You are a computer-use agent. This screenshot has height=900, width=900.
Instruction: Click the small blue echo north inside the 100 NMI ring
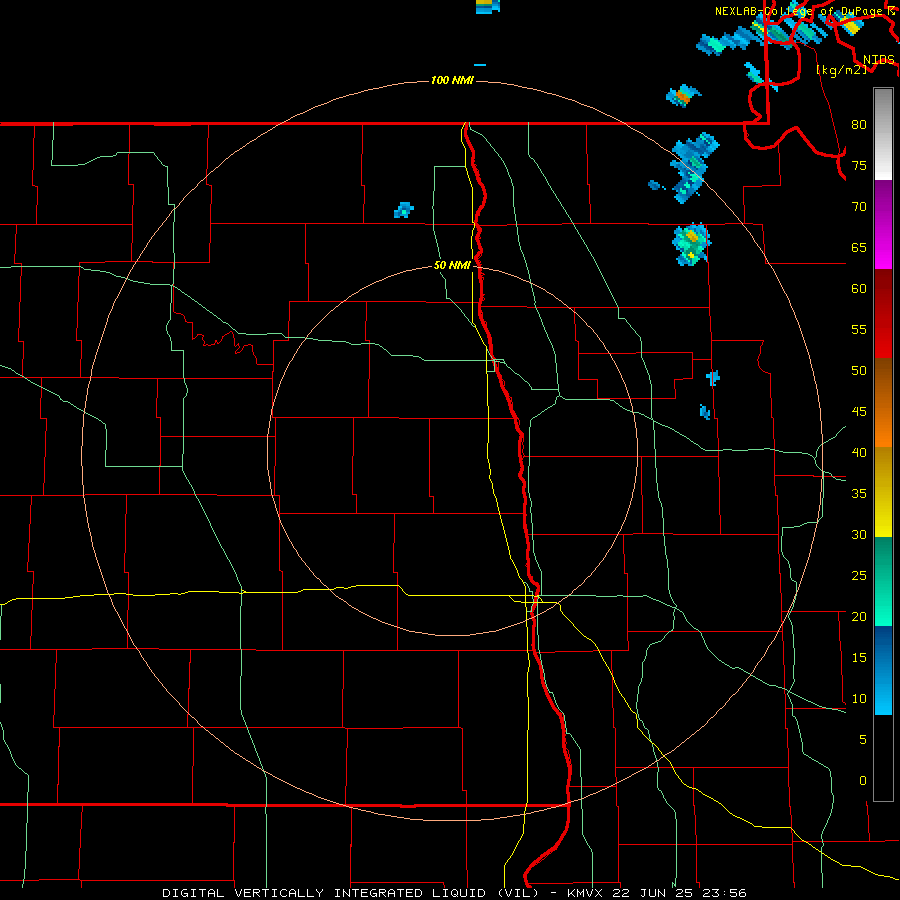click(x=404, y=210)
